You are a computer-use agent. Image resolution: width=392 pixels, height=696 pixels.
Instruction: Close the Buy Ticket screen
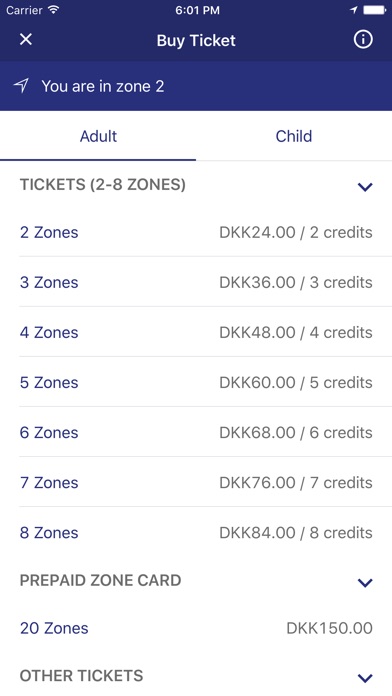tap(26, 40)
